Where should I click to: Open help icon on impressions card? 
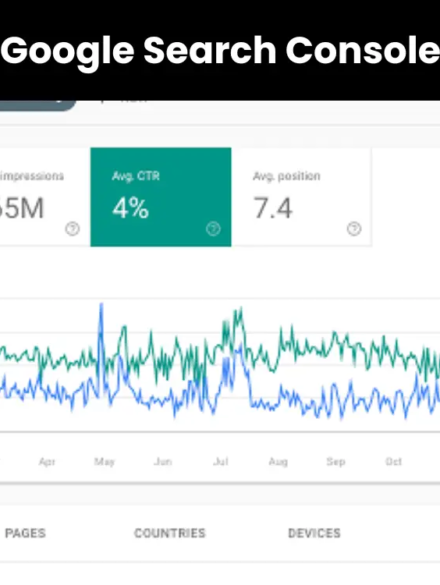click(x=72, y=229)
